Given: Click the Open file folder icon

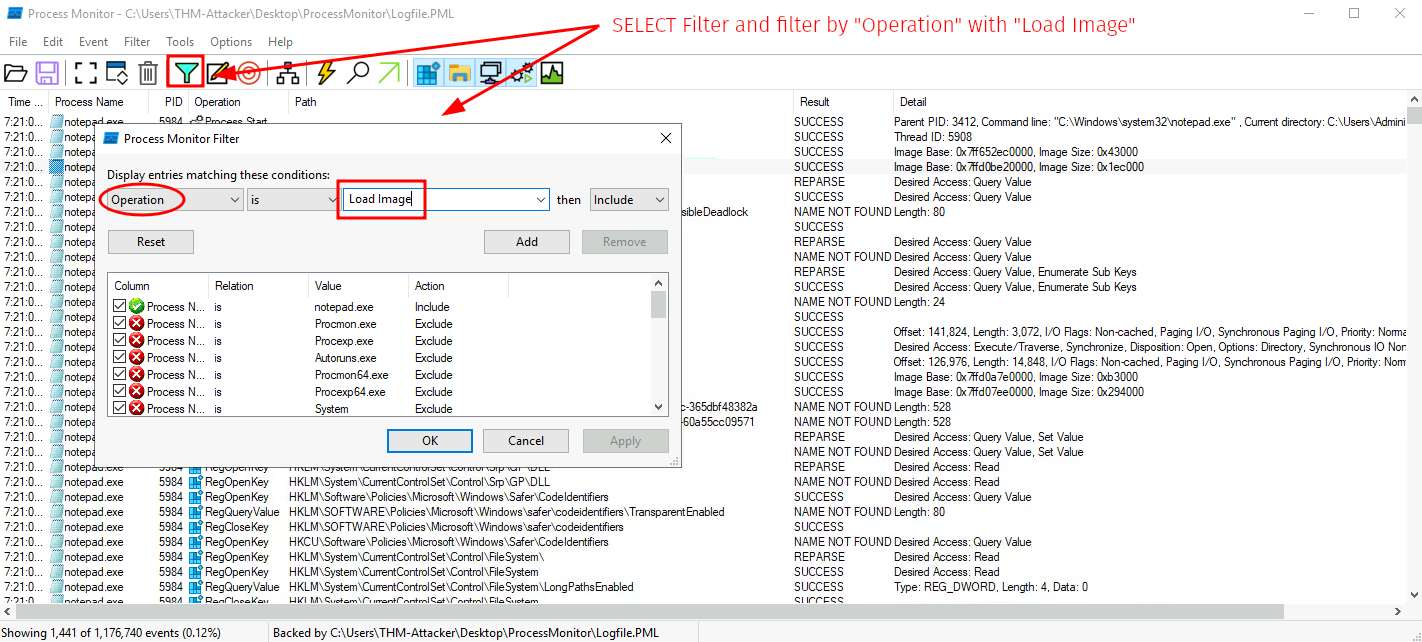Looking at the screenshot, I should 16,73.
